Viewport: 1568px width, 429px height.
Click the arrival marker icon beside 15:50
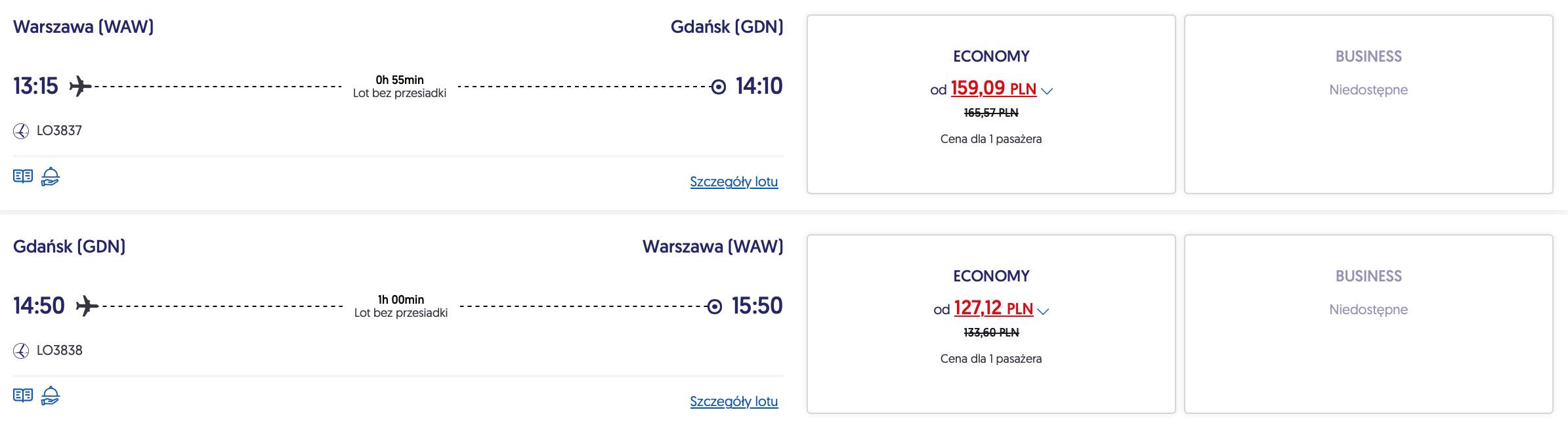coord(715,306)
